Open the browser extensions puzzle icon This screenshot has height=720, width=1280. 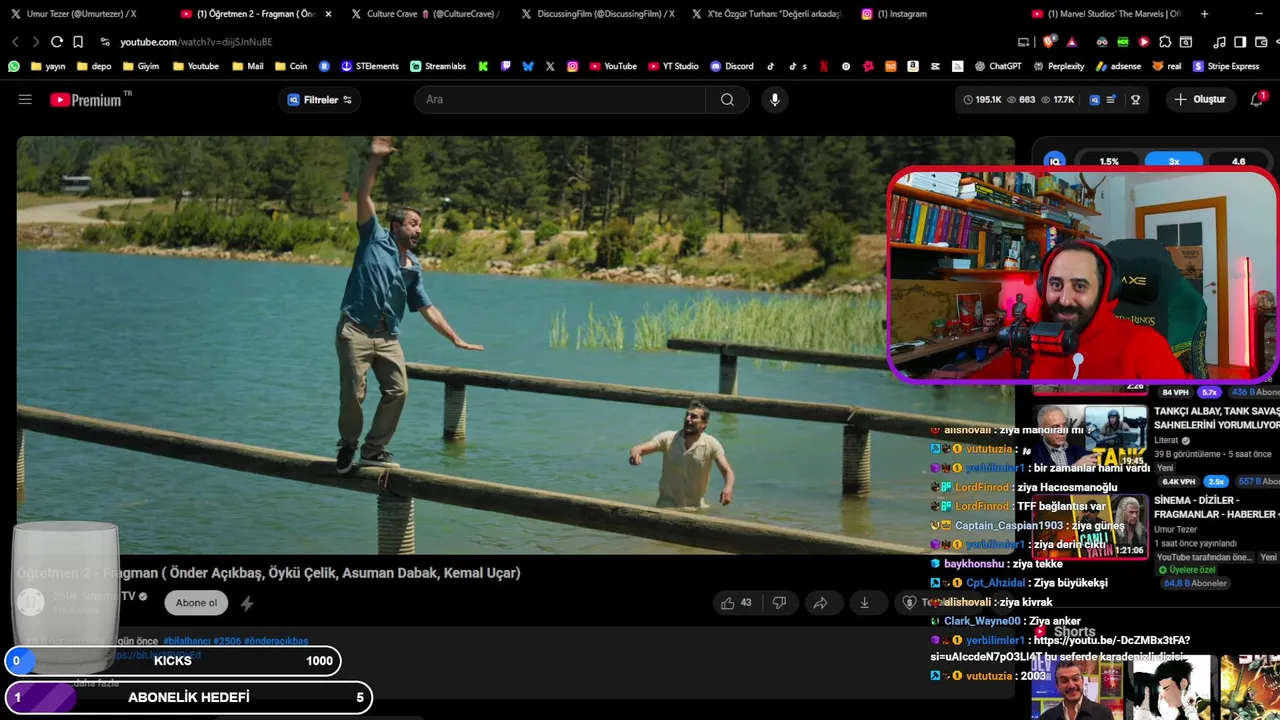point(1165,42)
